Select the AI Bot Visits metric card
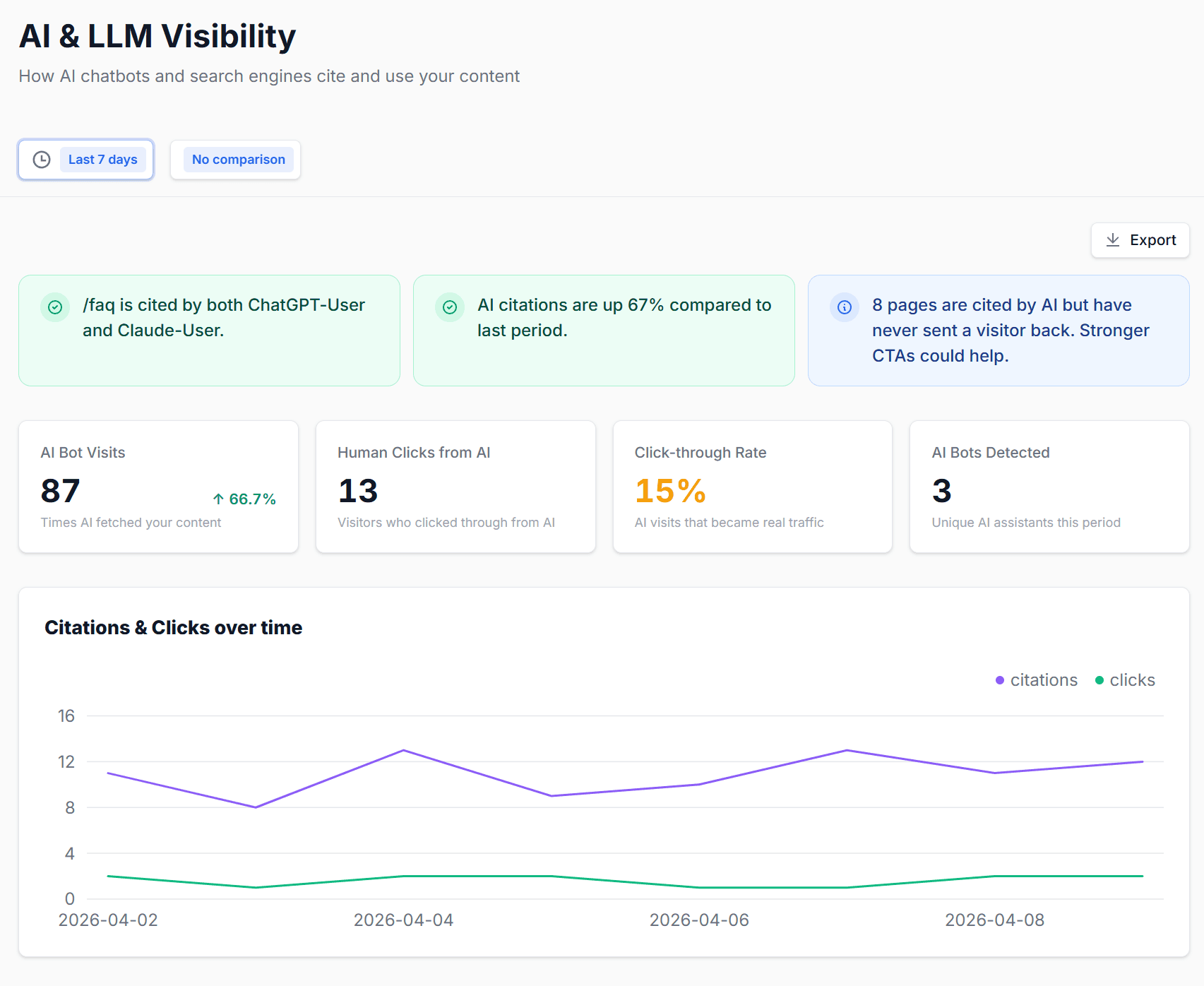The image size is (1204, 986). (x=158, y=487)
